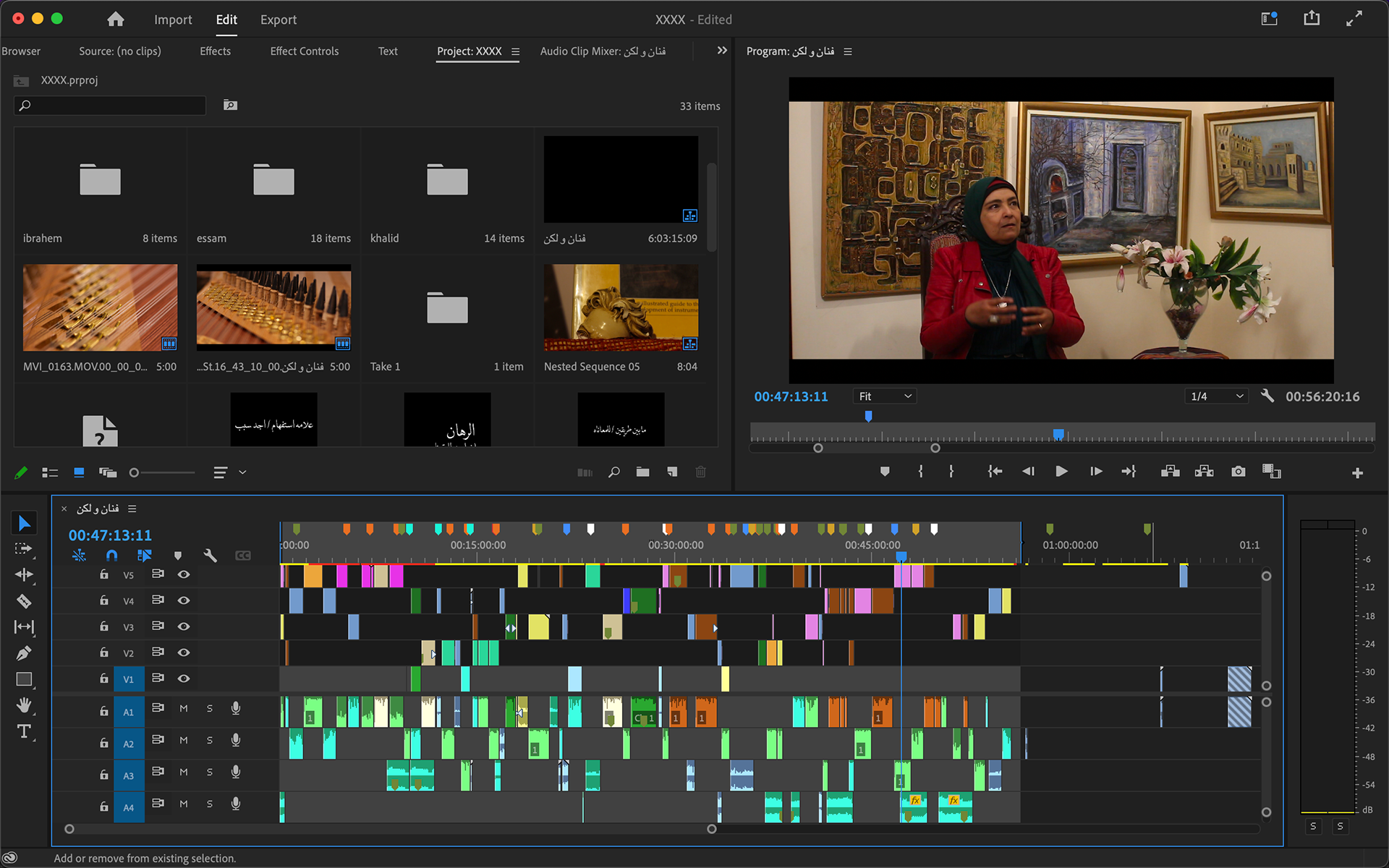The image size is (1389, 868).
Task: Select the Rectangle tool
Action: [x=24, y=679]
